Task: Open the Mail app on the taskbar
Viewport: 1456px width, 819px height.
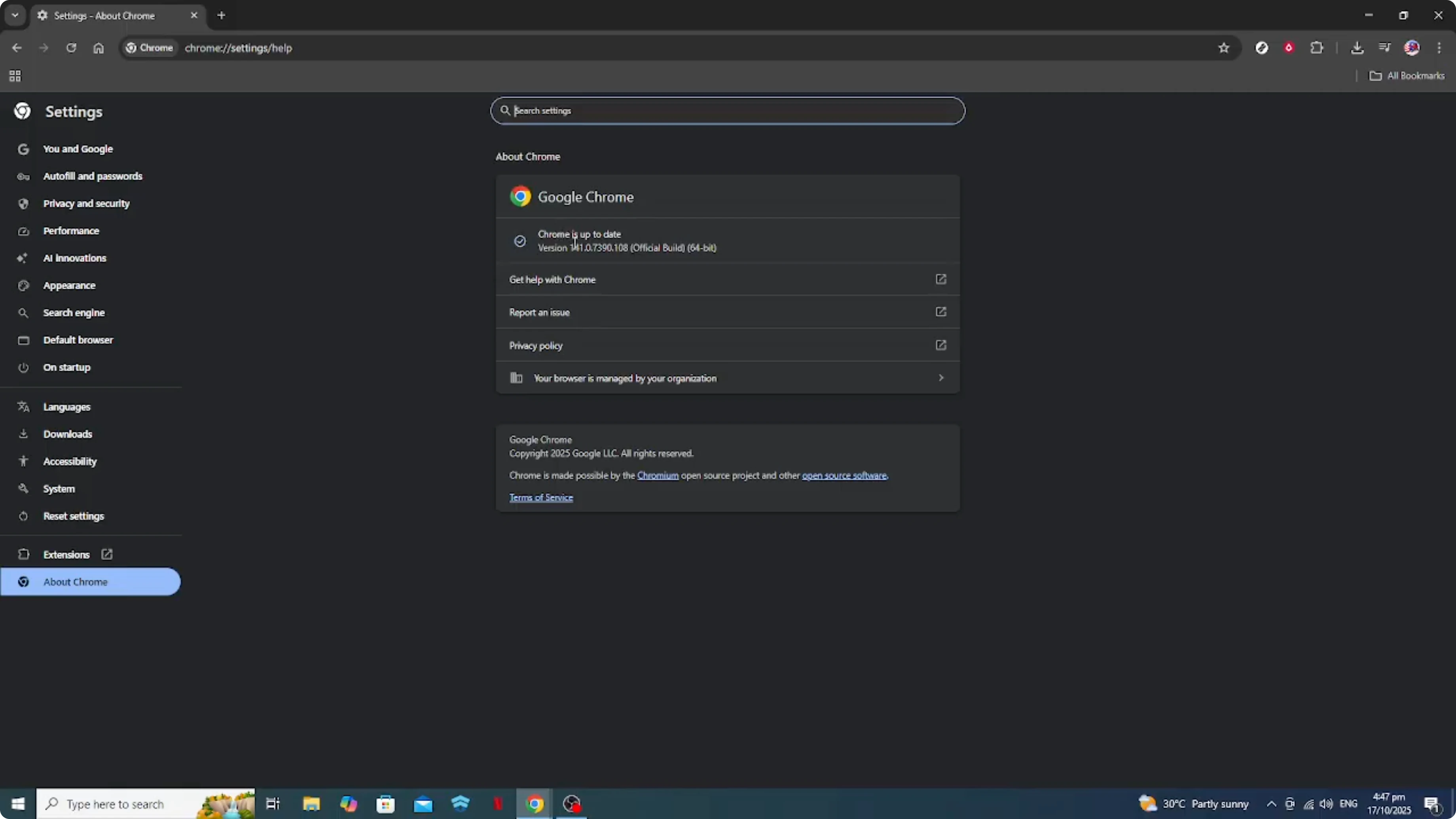Action: pyautogui.click(x=423, y=804)
